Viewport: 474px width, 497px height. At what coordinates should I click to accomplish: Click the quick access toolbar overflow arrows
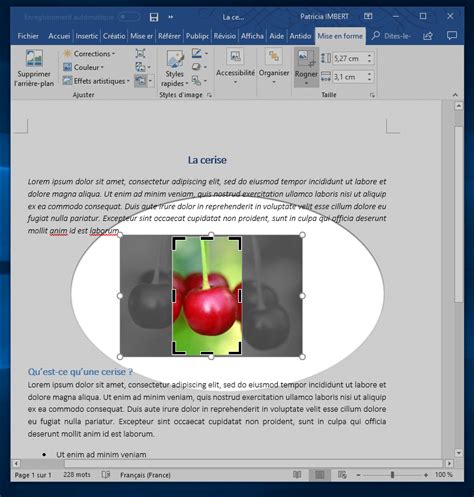171,17
